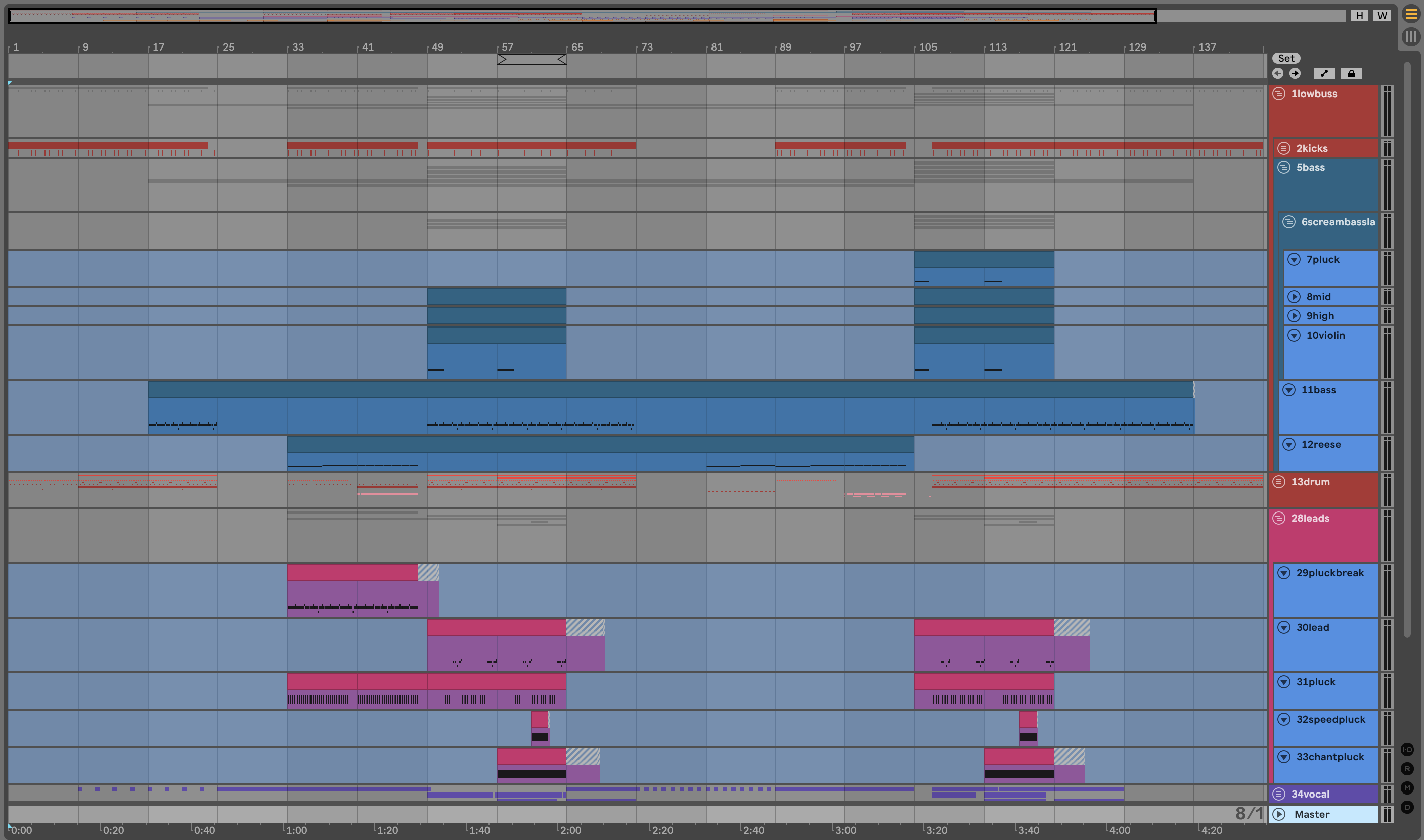The height and width of the screenshot is (840, 1424).
Task: Click the lock envelopes icon
Action: point(1351,73)
